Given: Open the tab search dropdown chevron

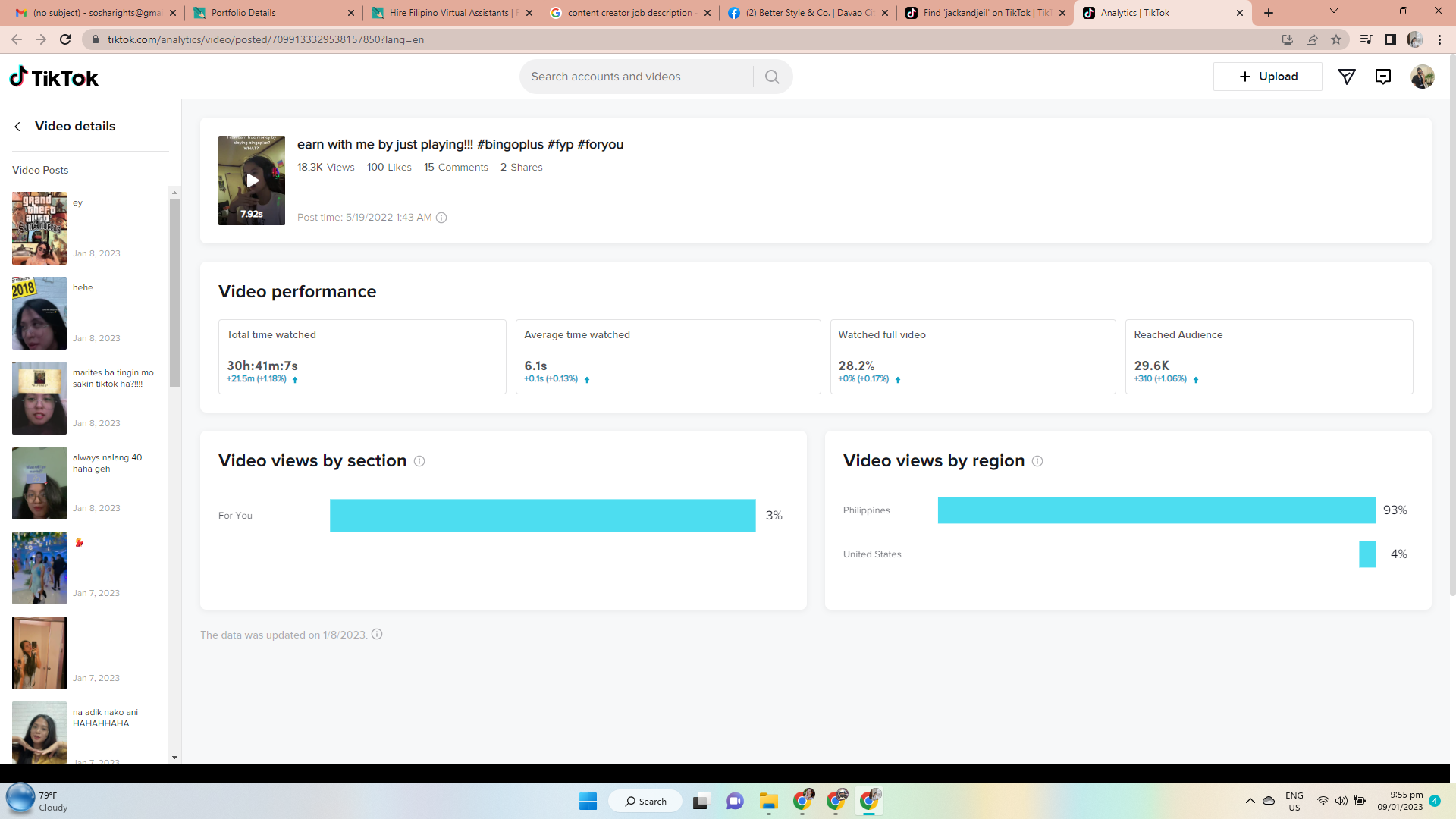Looking at the screenshot, I should point(1334,11).
